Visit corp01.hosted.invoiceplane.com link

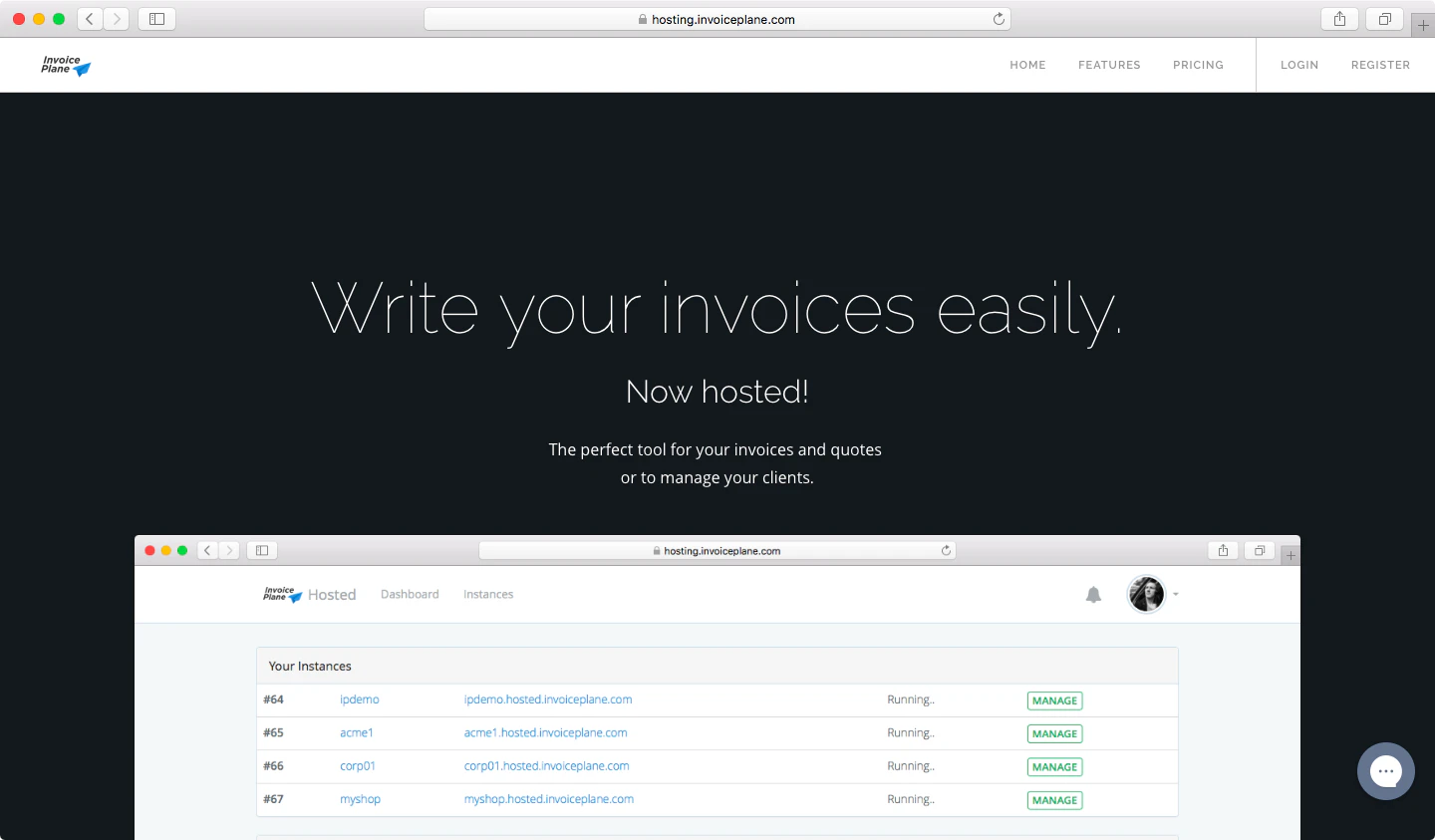(x=547, y=766)
